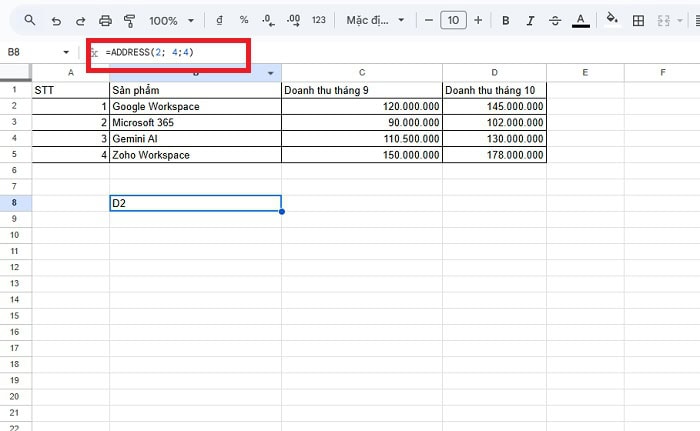Select column C header
This screenshot has height=431, width=700.
362,72
